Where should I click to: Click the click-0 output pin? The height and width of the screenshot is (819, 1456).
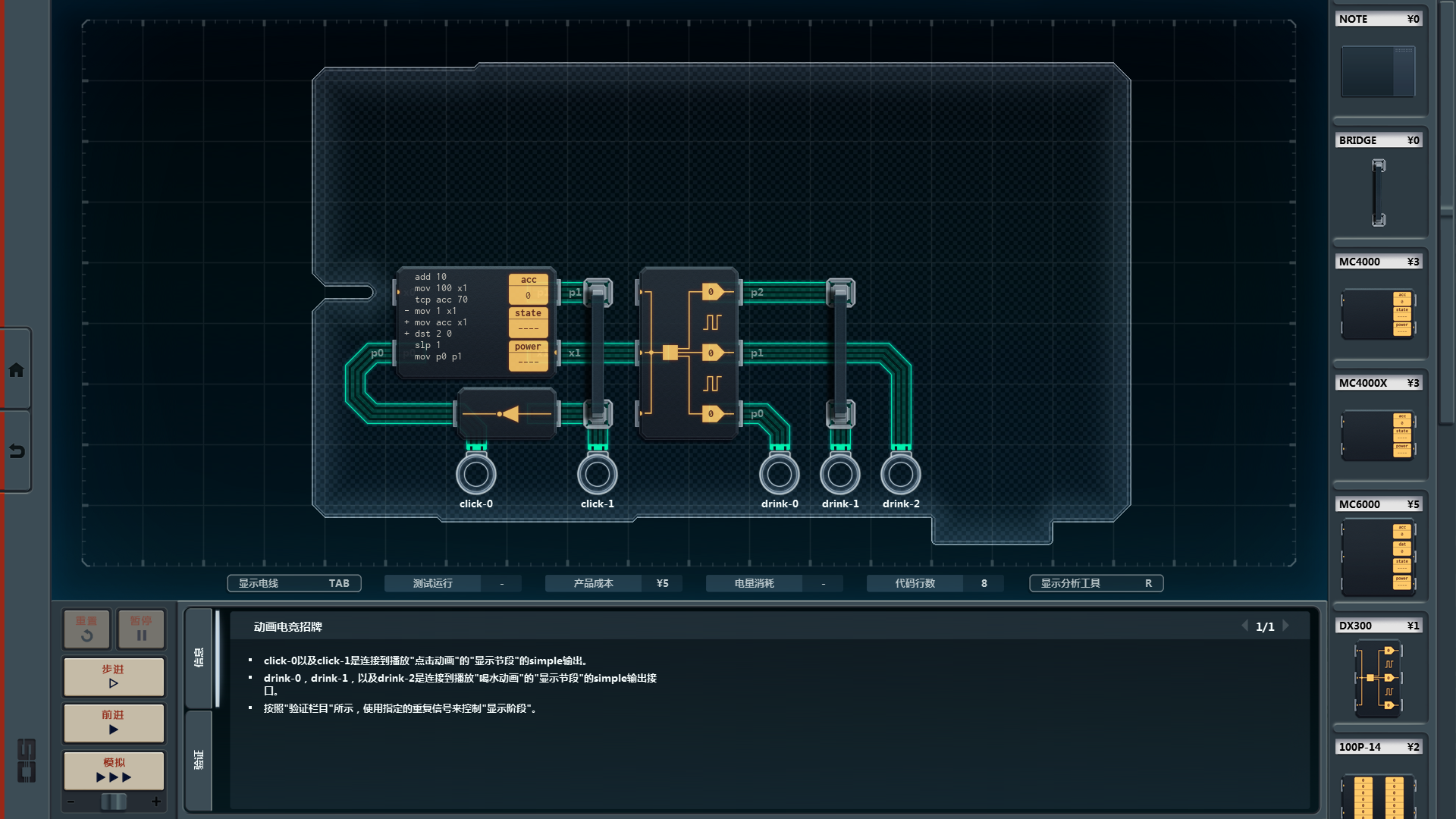pos(476,475)
